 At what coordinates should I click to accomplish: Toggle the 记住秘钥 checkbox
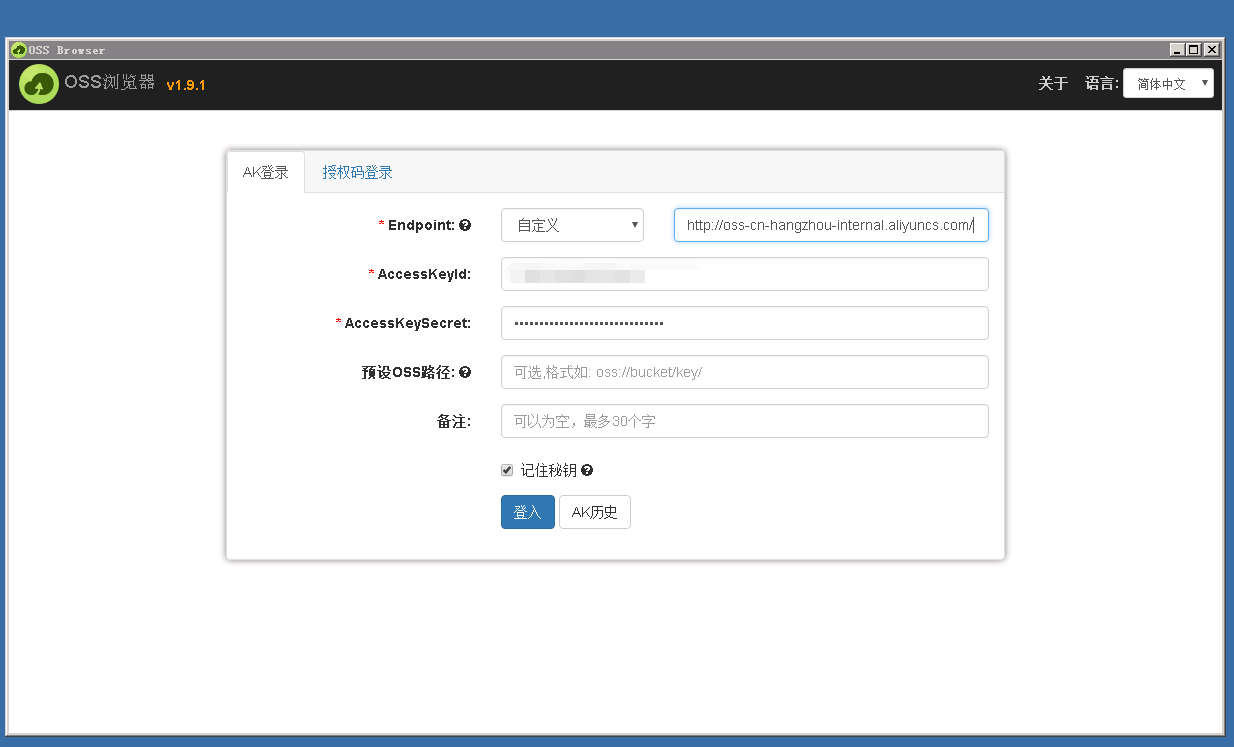(507, 470)
